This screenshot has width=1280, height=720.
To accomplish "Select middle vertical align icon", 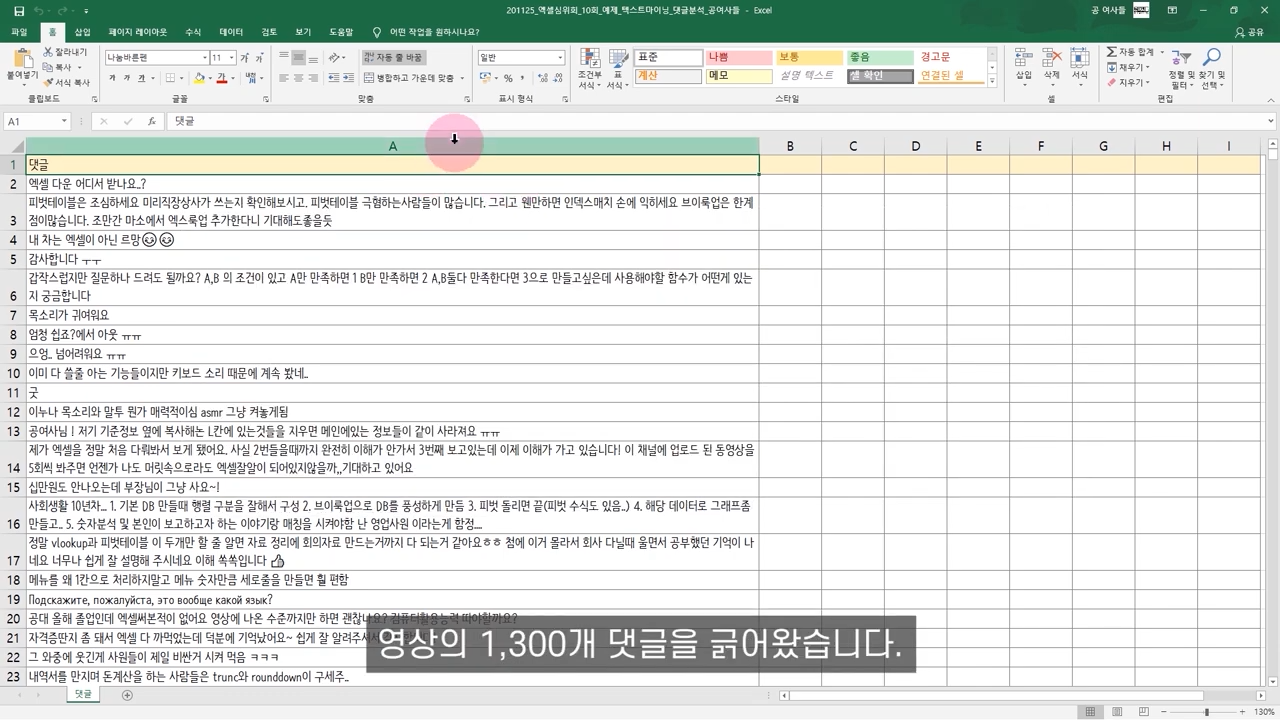I will tap(298, 58).
